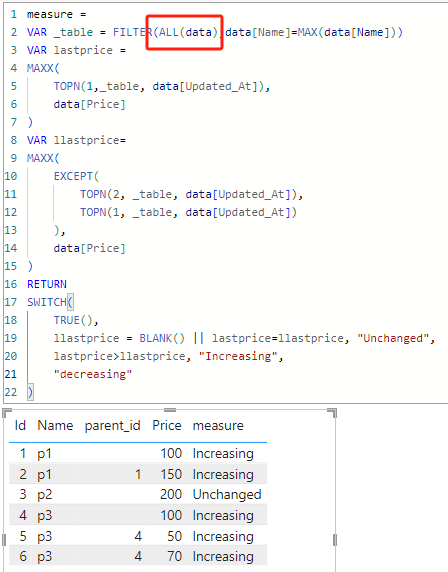Click the p2 name cell

[x=45, y=495]
